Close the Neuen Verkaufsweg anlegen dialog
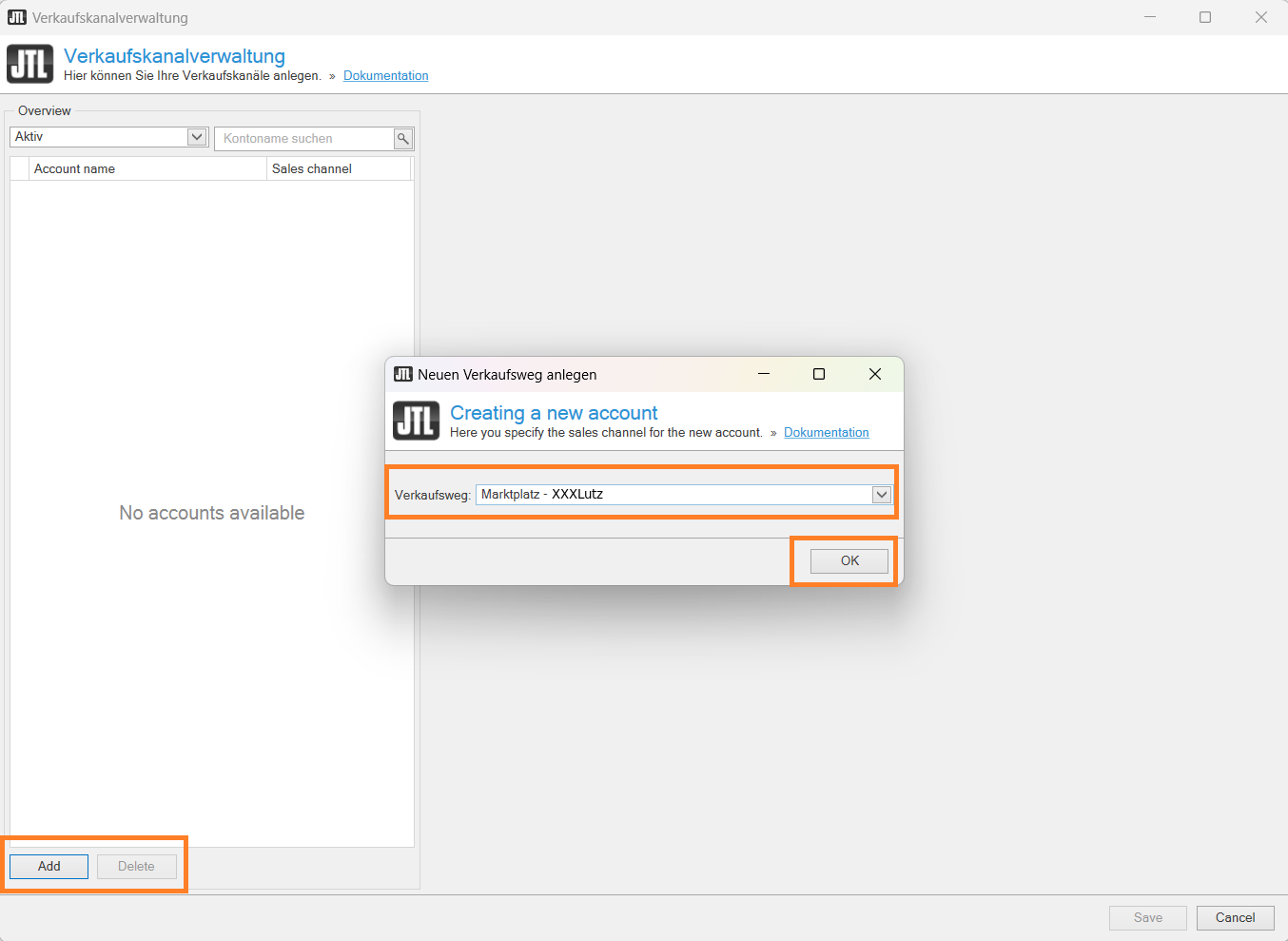The width and height of the screenshot is (1288, 941). point(874,374)
